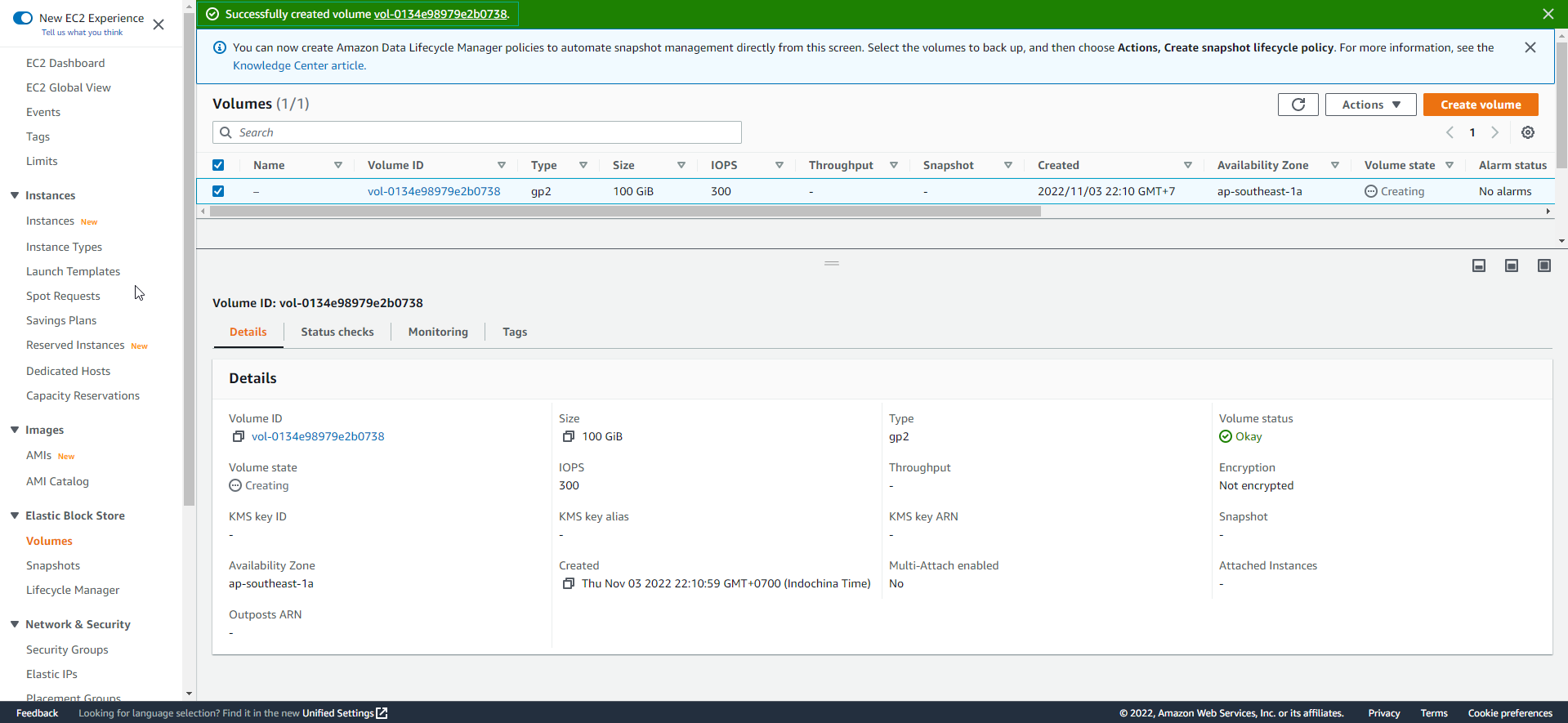Open the Privacy link in footer
Viewport: 1568px width, 723px height.
(x=1384, y=713)
